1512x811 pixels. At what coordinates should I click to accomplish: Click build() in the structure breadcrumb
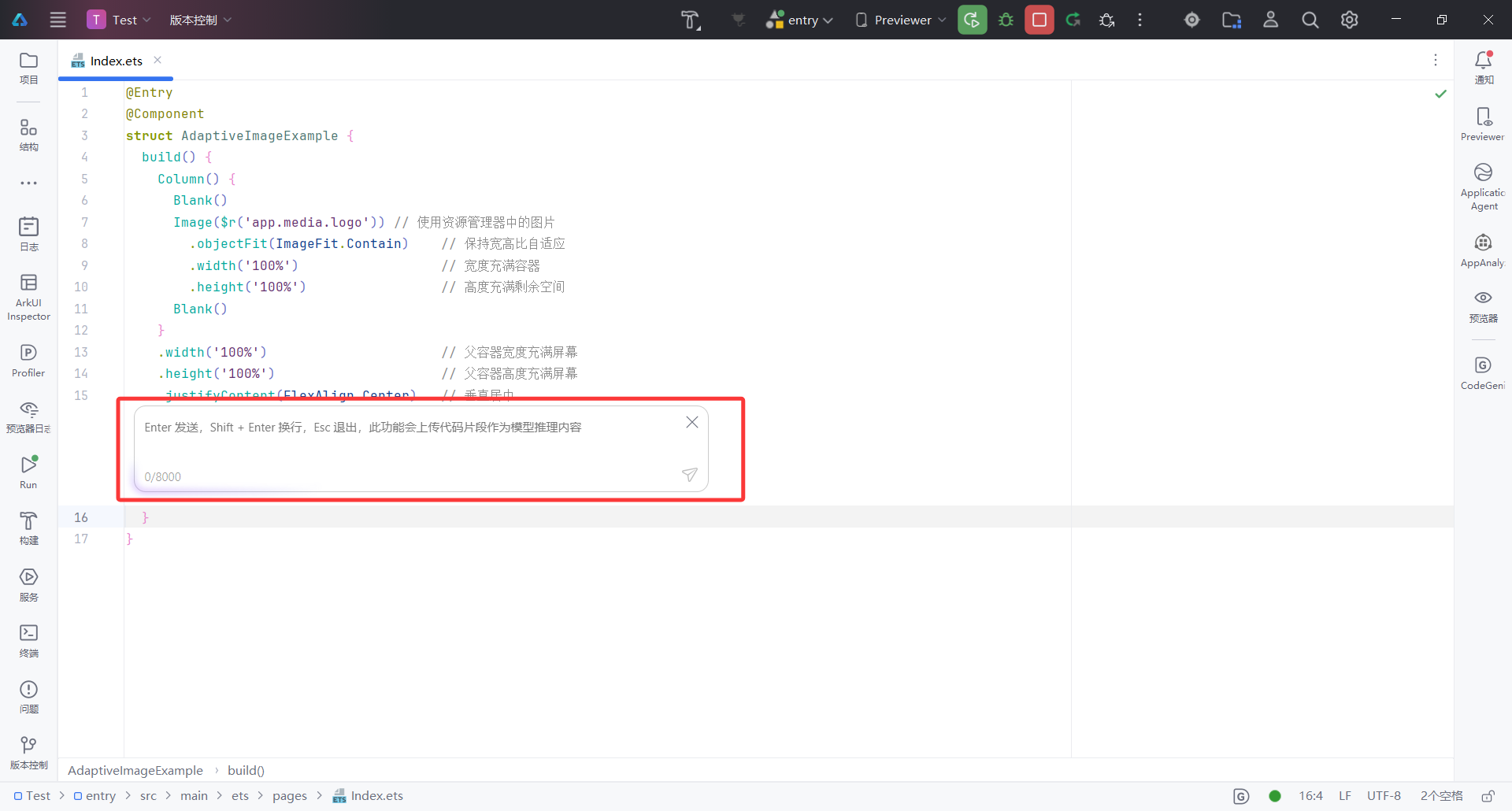coord(246,770)
